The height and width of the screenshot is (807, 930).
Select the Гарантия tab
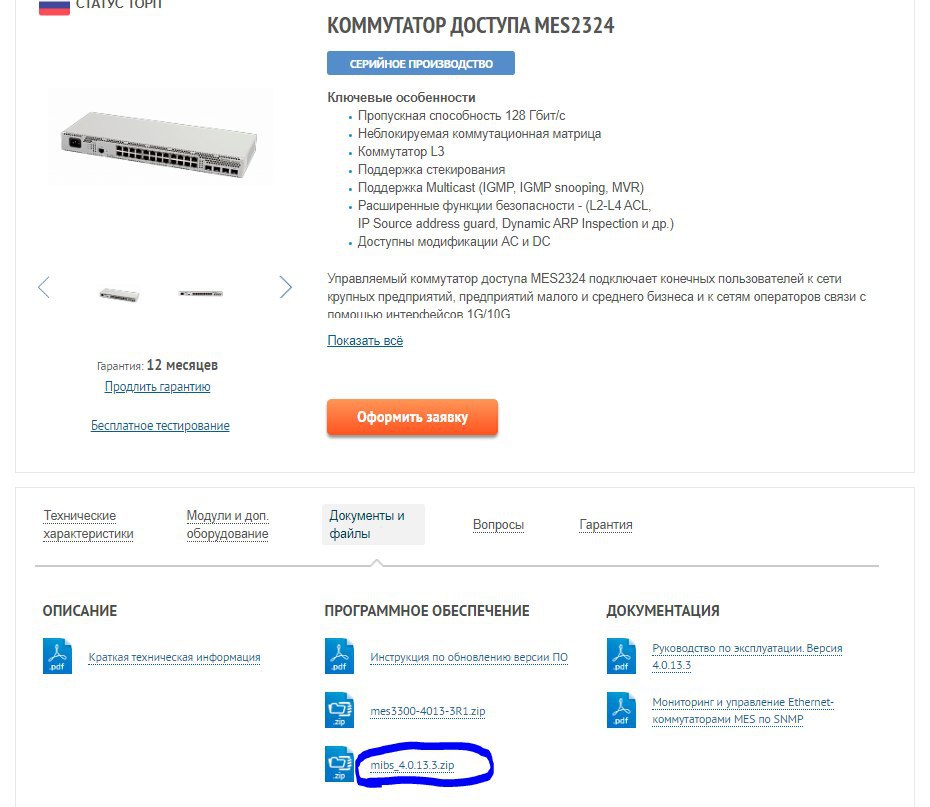pyautogui.click(x=606, y=525)
